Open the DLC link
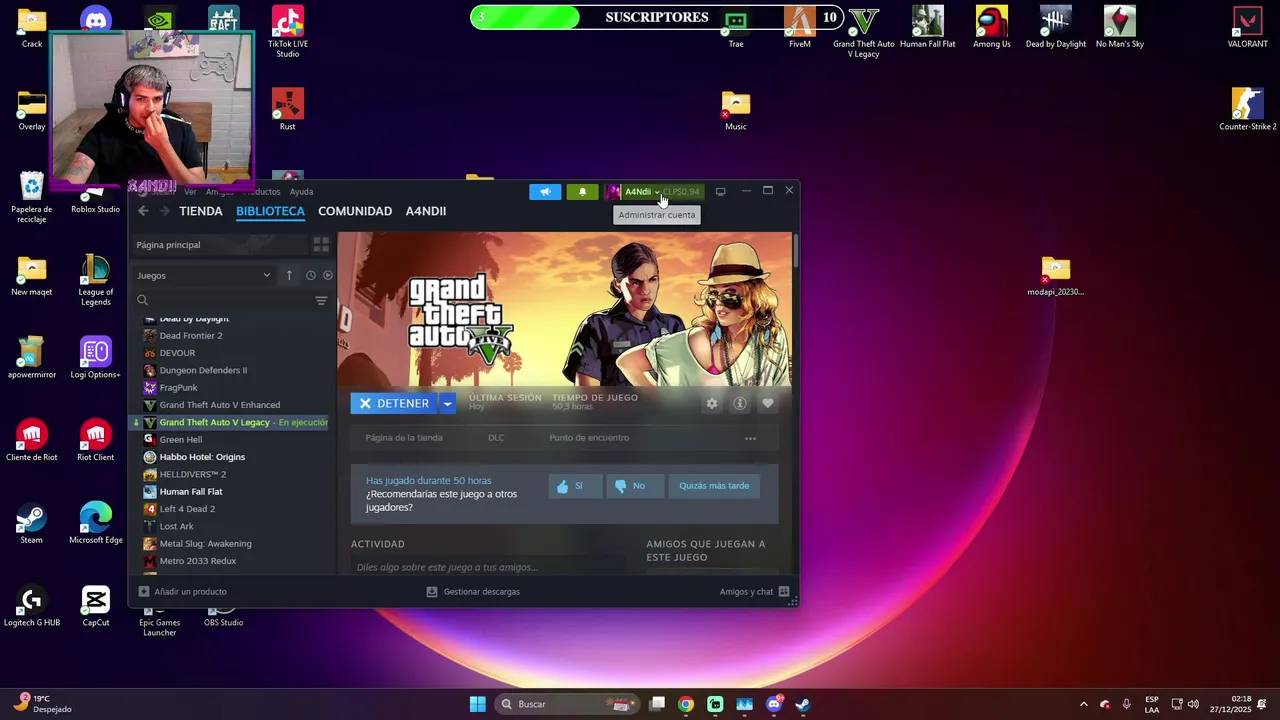This screenshot has height=720, width=1280. (496, 438)
